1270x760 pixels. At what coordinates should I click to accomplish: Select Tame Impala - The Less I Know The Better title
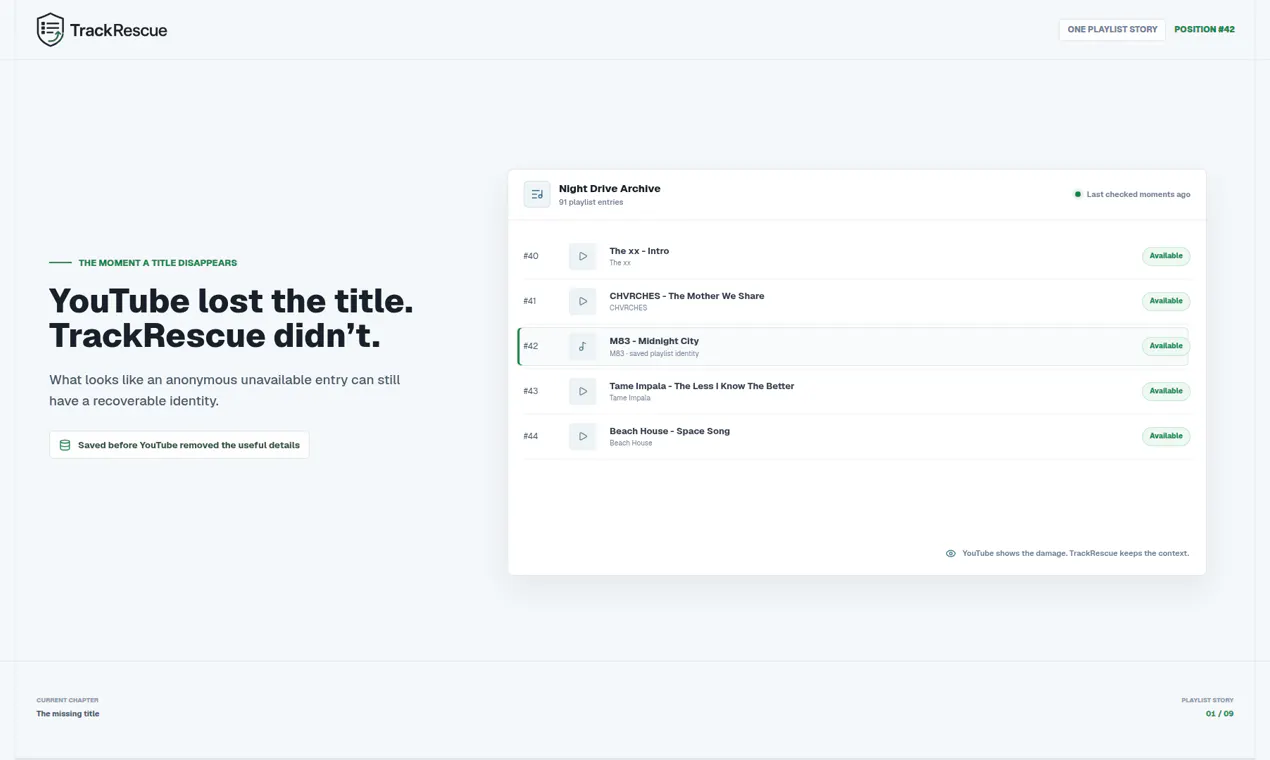(701, 386)
